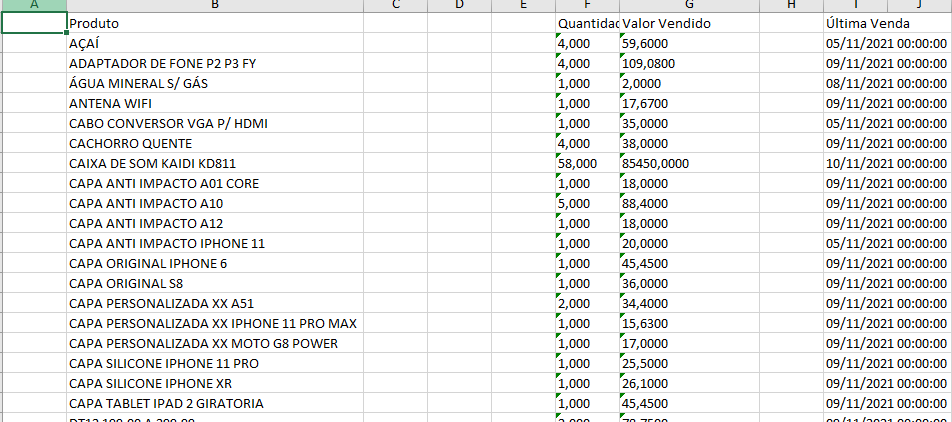
Task: Click the value 38,0000 for CACHORRO QUENTE
Action: point(690,143)
